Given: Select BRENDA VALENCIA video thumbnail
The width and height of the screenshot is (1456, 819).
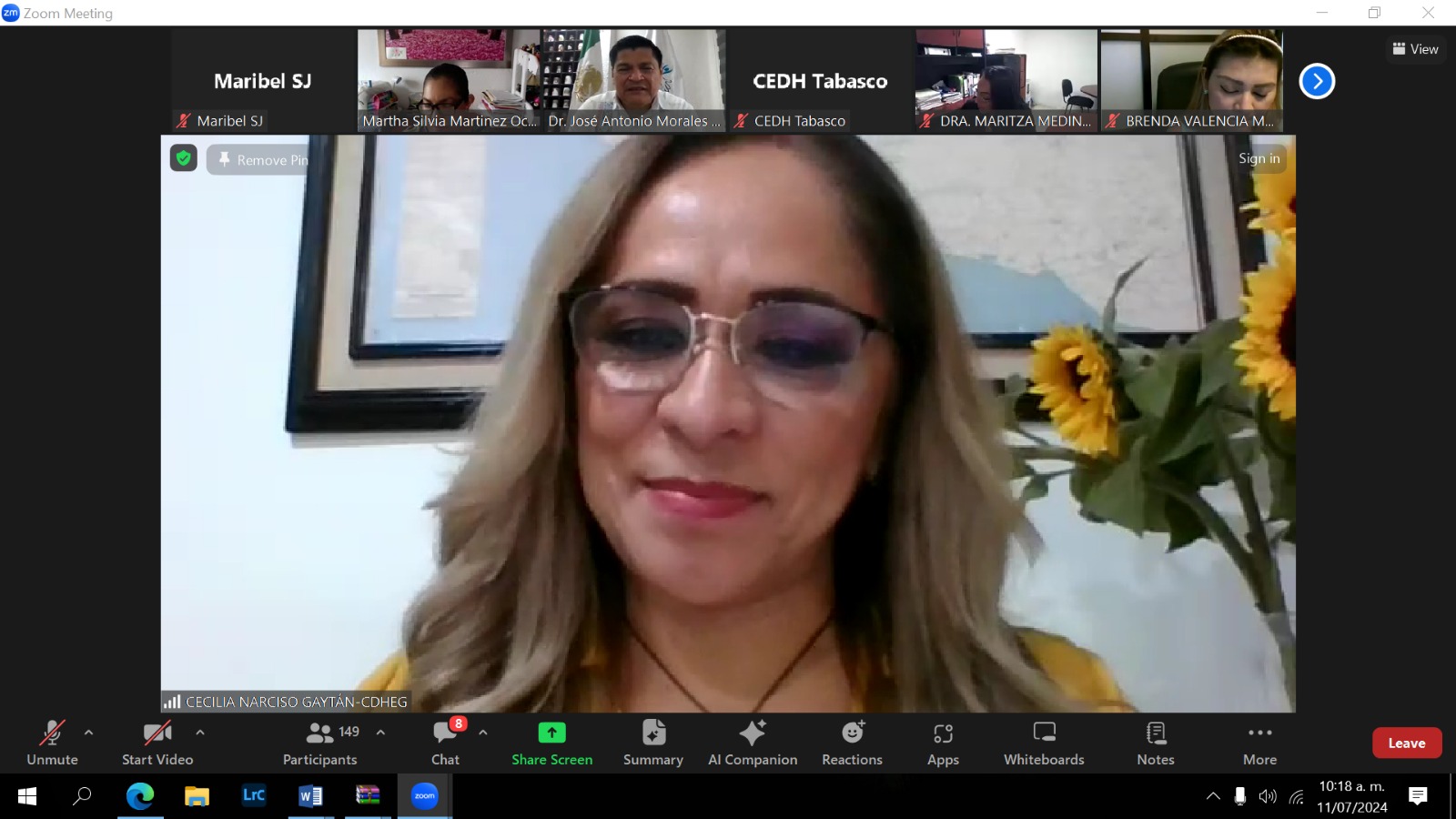Looking at the screenshot, I should pyautogui.click(x=1192, y=81).
